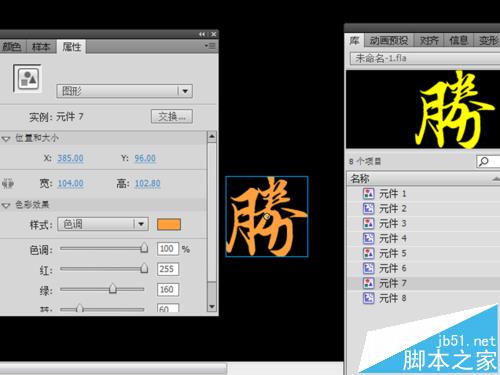Click the 交换... button
The height and width of the screenshot is (375, 500).
pyautogui.click(x=172, y=116)
